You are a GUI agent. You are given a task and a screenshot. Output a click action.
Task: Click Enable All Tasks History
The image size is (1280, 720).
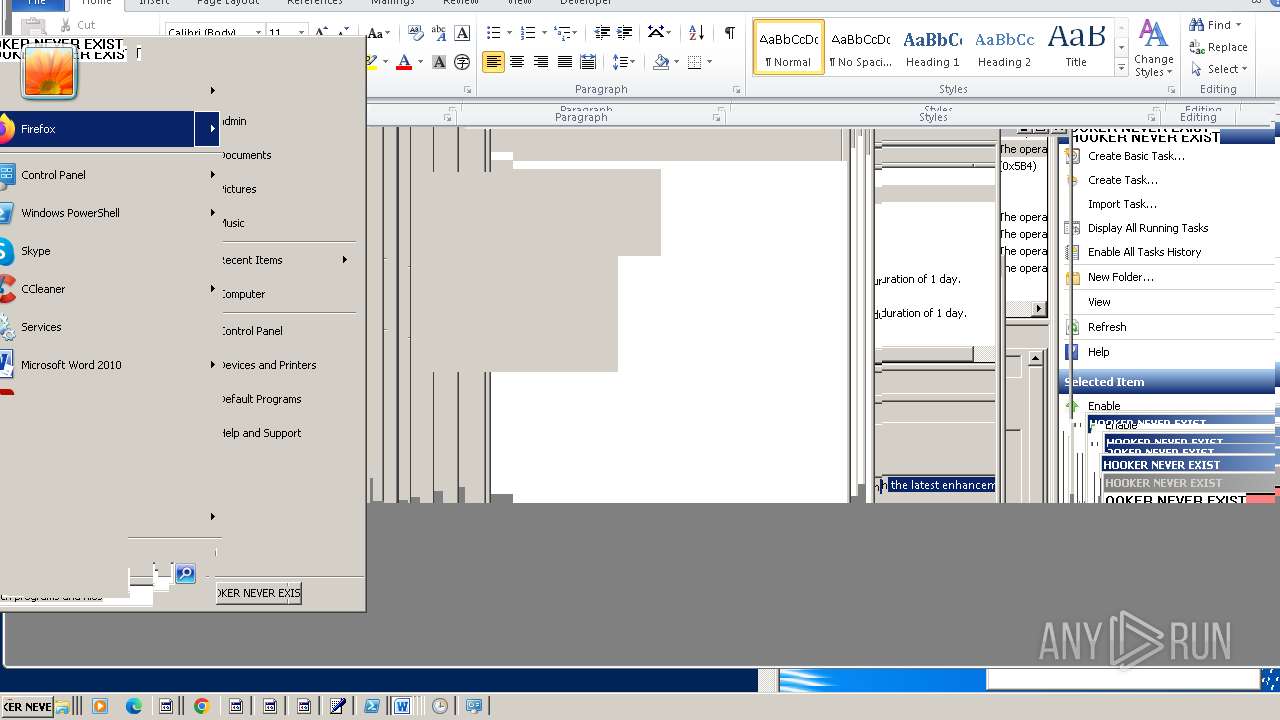(1145, 252)
